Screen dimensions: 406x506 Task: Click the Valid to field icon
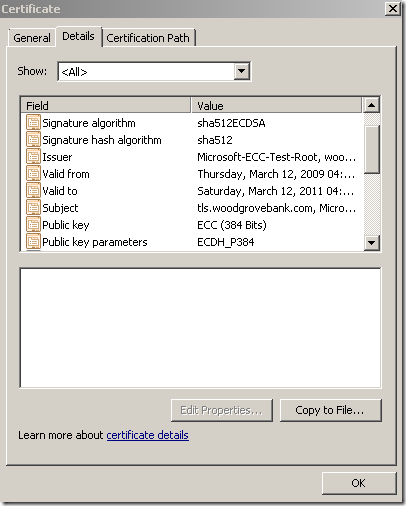[33, 191]
